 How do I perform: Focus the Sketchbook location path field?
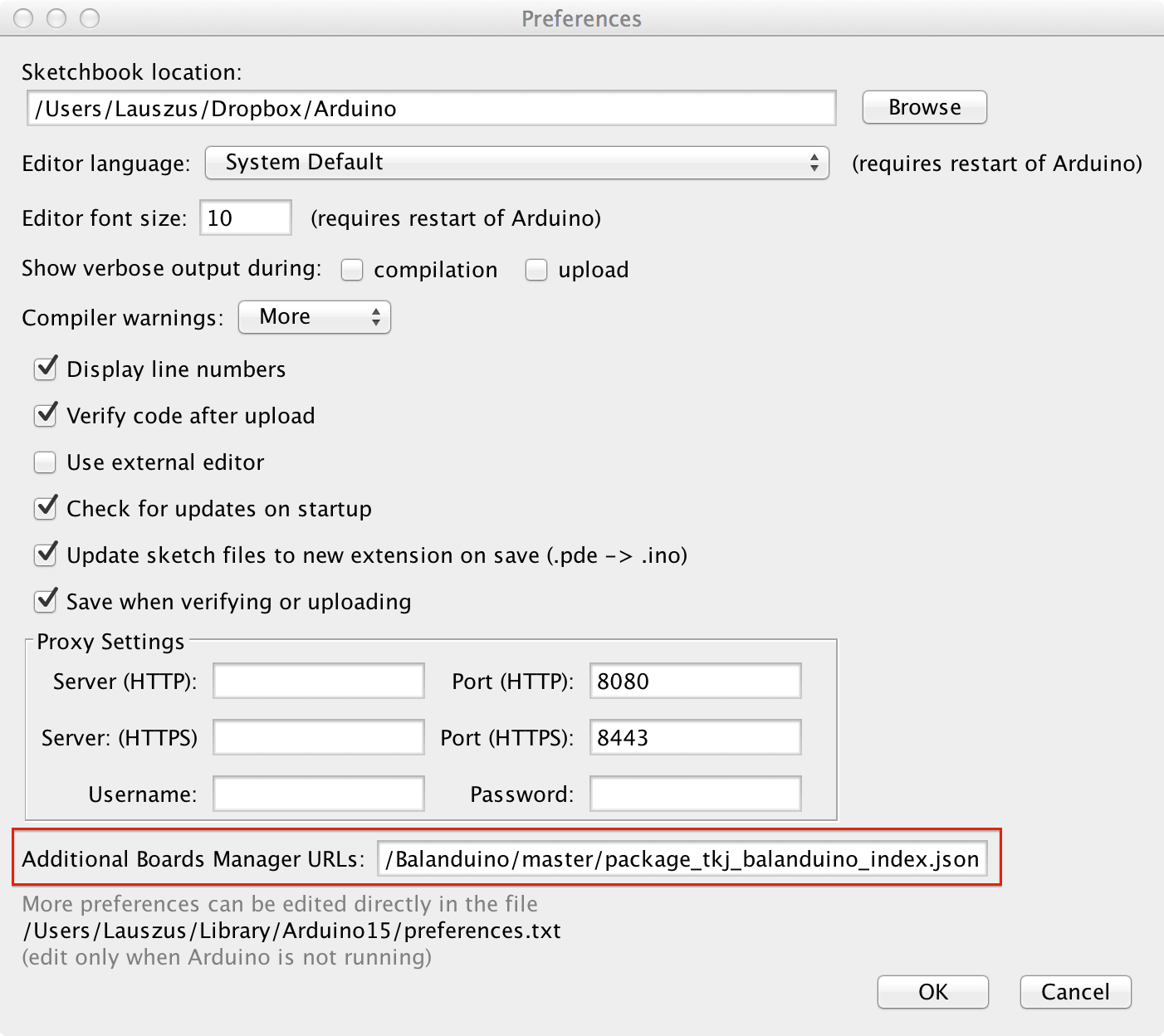[432, 109]
